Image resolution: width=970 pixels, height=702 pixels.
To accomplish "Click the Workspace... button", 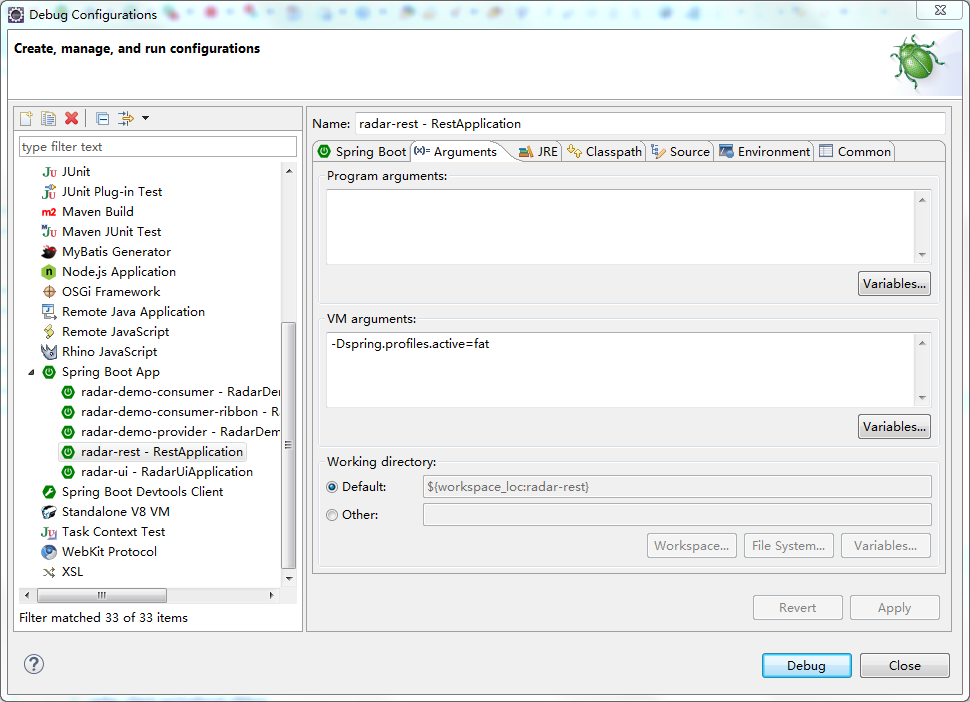I will (x=692, y=546).
